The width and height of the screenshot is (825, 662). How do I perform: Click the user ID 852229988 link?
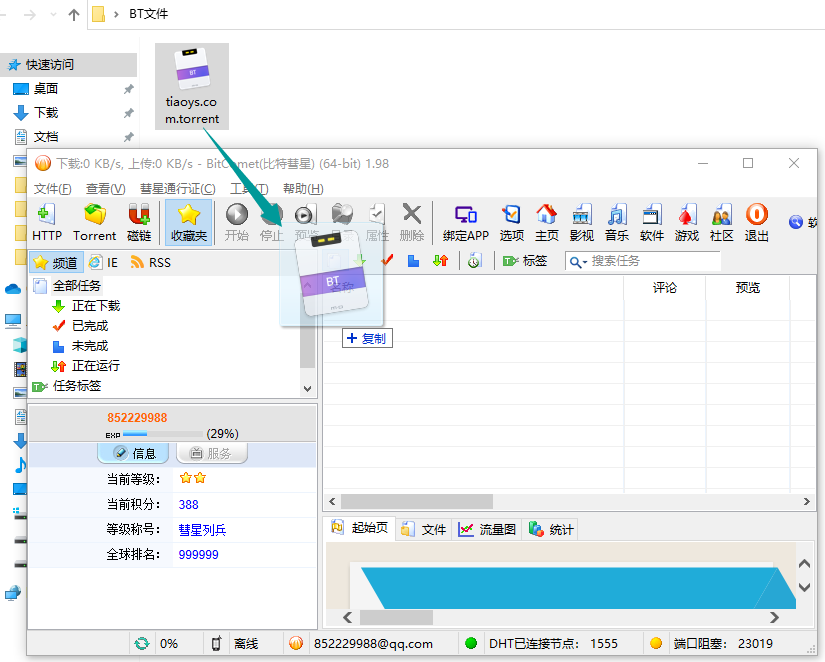(137, 418)
